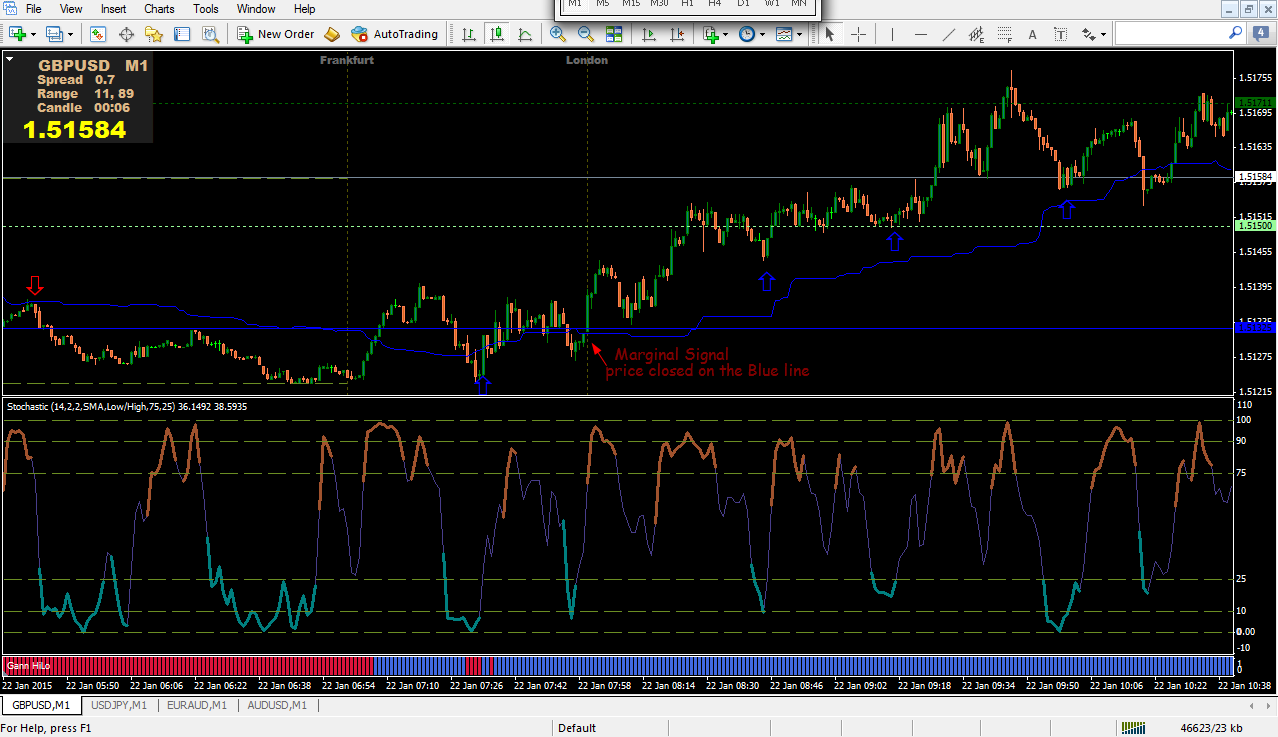Select the Text Label tool
Viewport: 1278px width, 737px height.
pos(1061,34)
